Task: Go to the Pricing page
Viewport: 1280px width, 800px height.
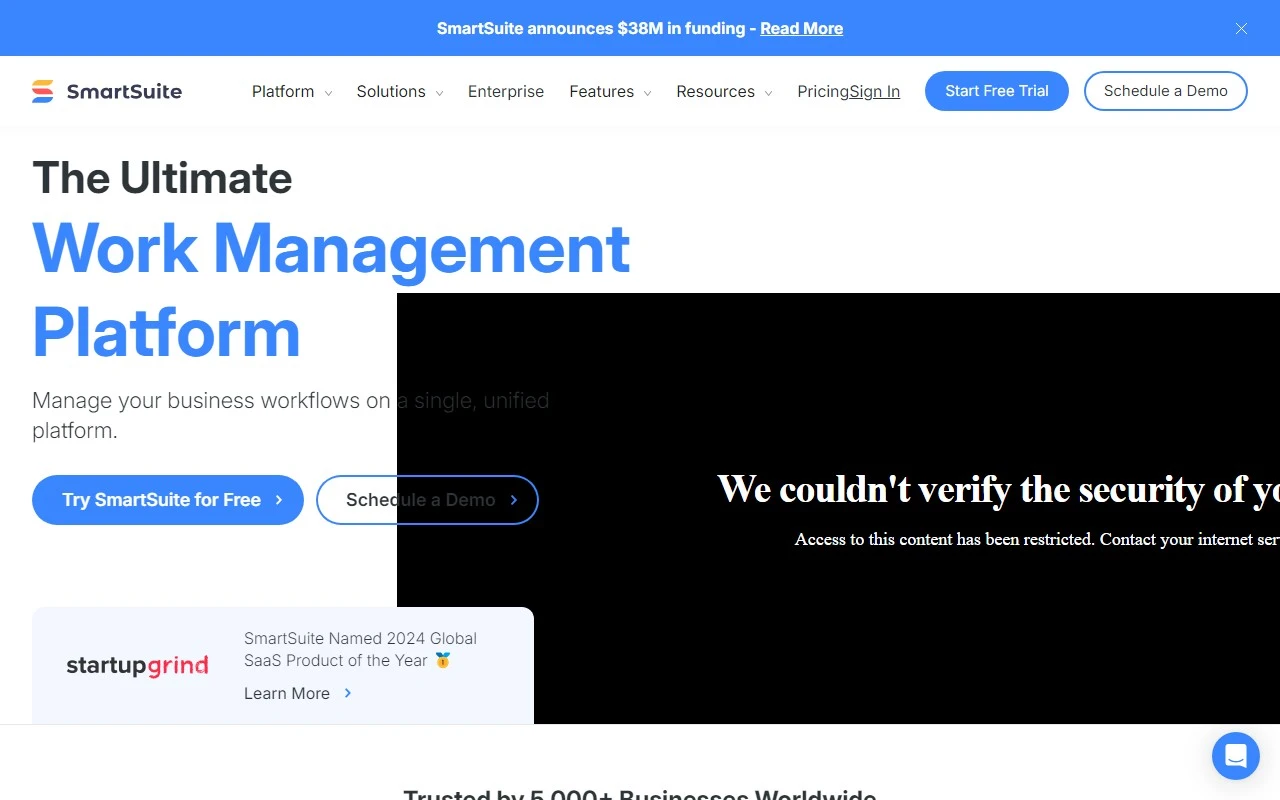Action: (823, 91)
